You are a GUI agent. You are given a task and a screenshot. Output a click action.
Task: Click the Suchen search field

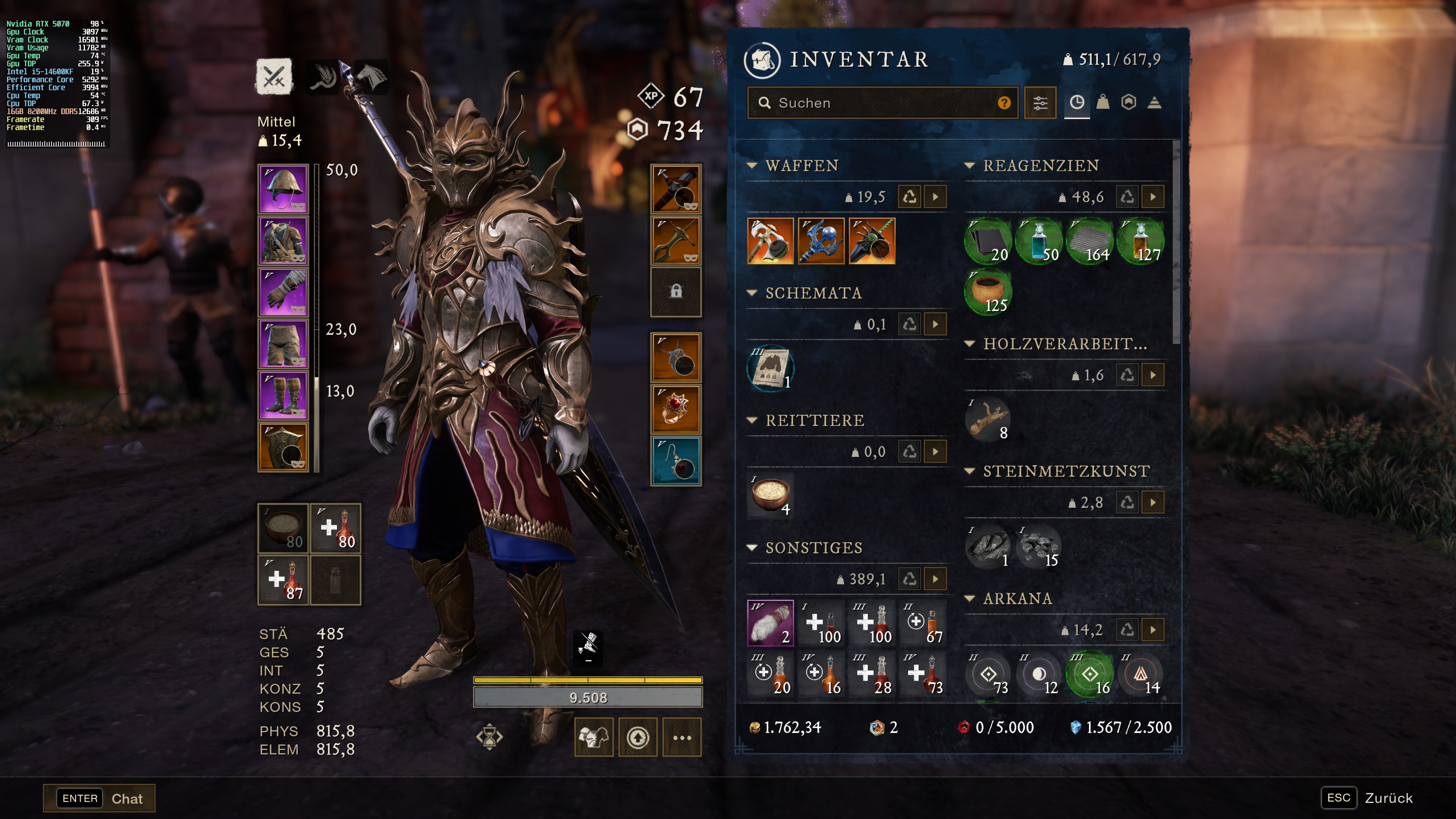point(883,103)
